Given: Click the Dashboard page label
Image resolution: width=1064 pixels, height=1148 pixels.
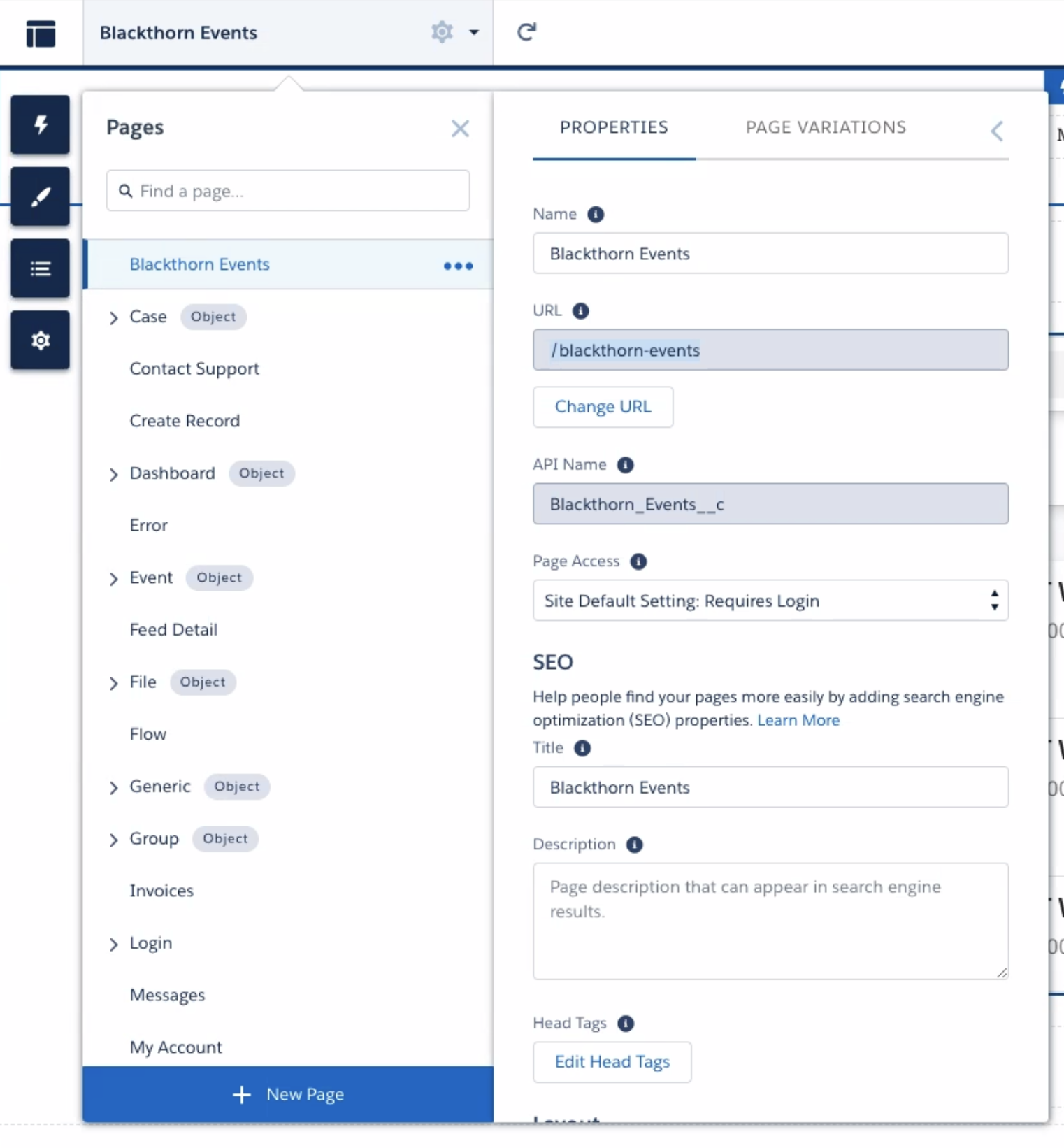Looking at the screenshot, I should click(x=172, y=473).
